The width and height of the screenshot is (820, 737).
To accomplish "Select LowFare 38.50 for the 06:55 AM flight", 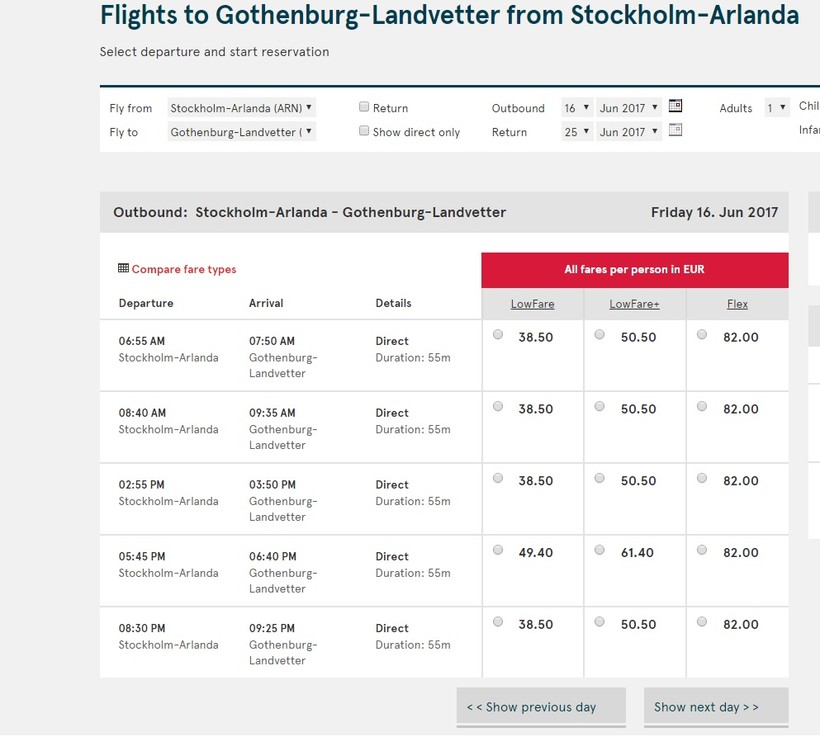I will pyautogui.click(x=498, y=335).
